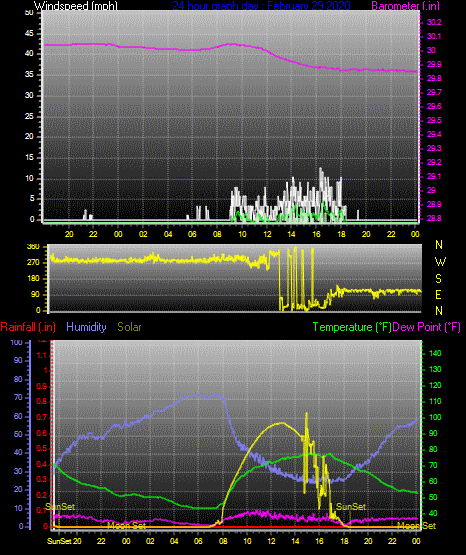Click the humidity axis value '80'
466x555 pixels.
[x=18, y=379]
